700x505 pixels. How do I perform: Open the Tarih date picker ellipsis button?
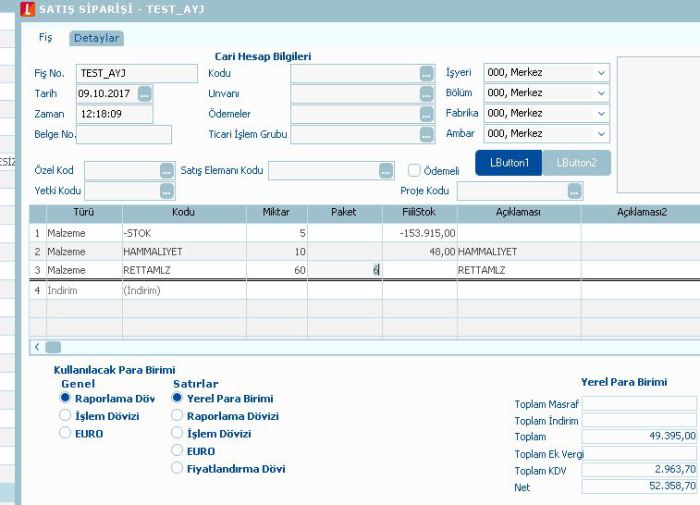tap(145, 94)
